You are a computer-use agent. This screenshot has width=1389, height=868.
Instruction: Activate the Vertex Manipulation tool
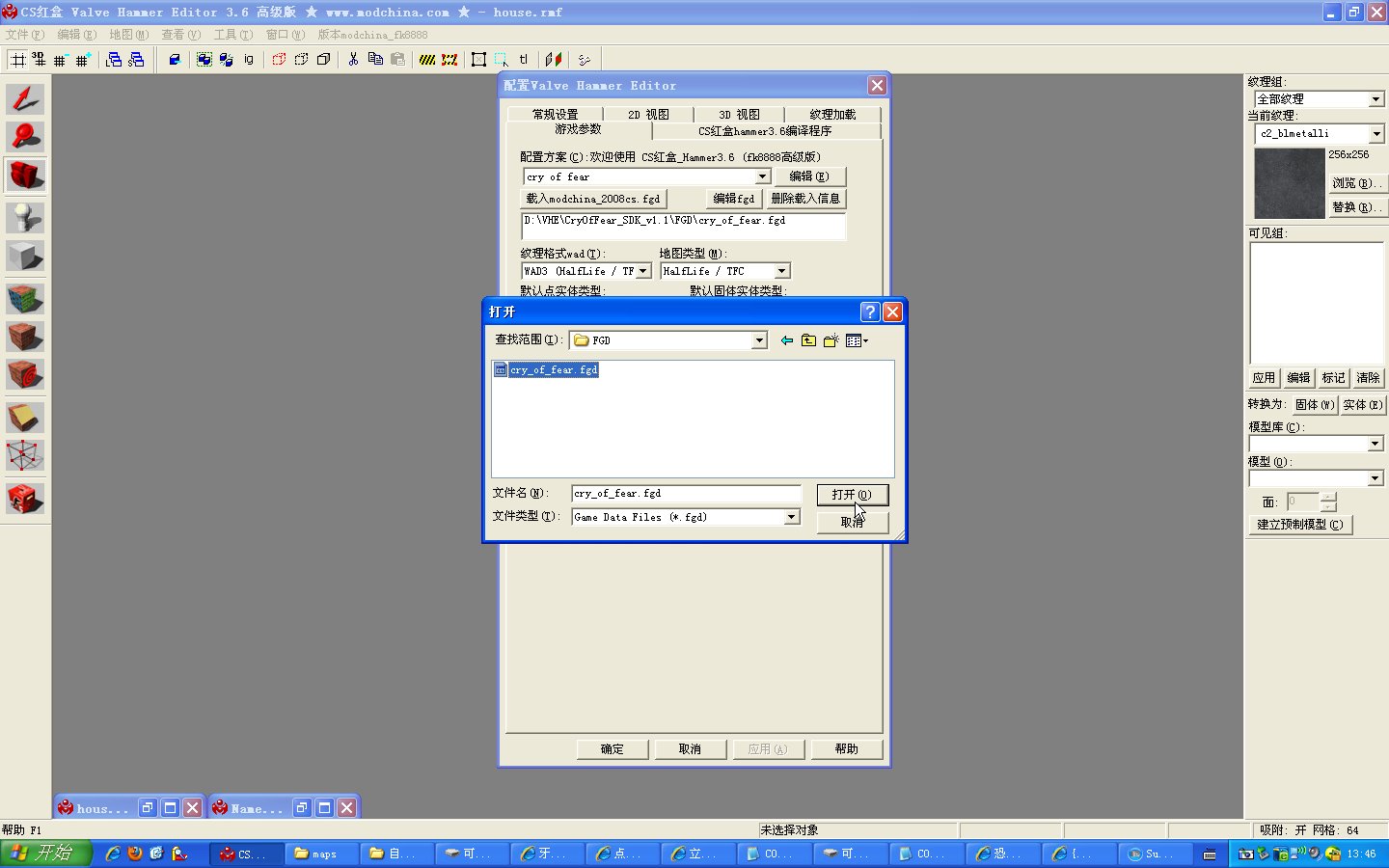coord(25,455)
